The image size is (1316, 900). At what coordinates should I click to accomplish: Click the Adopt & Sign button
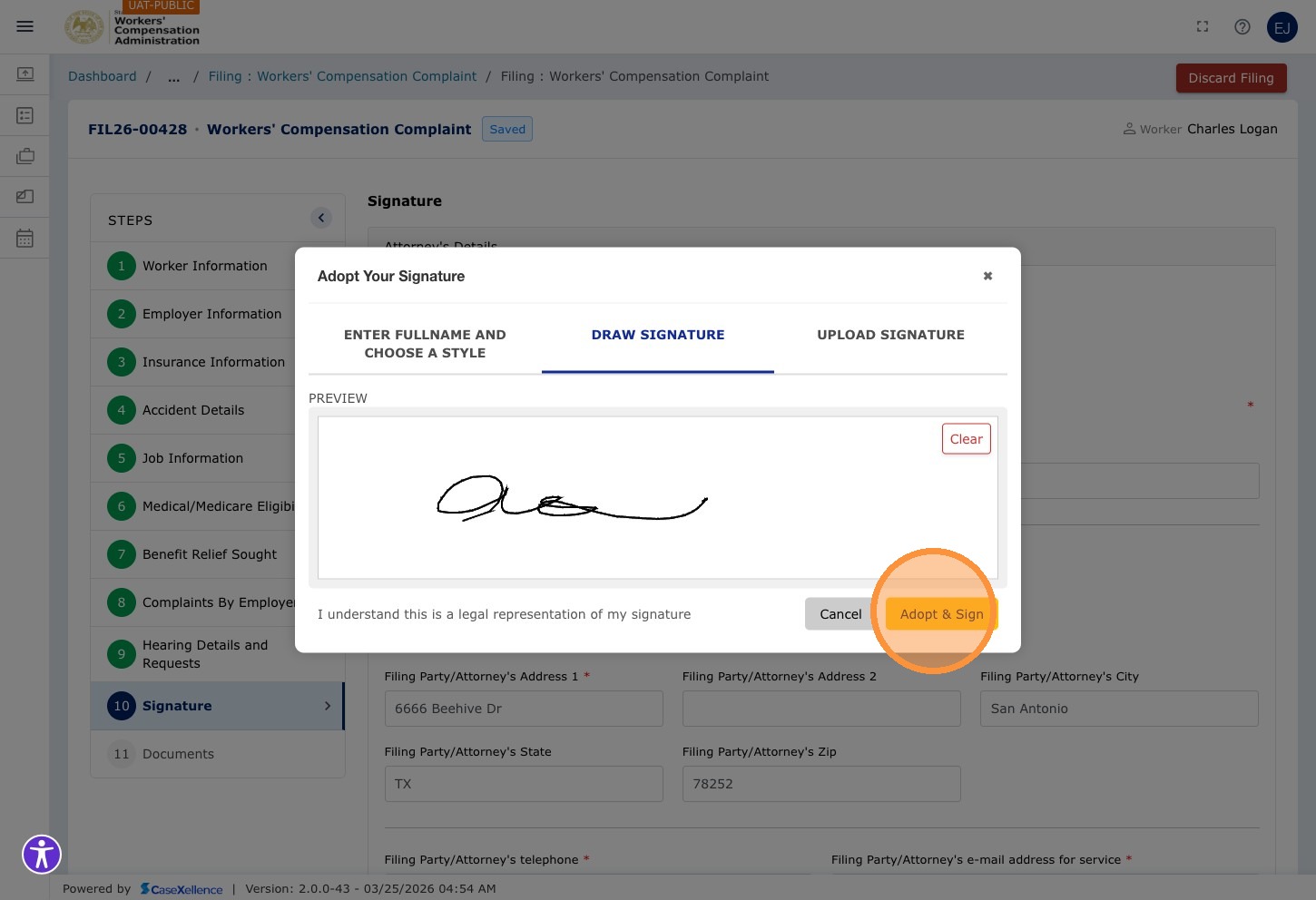pyautogui.click(x=942, y=614)
